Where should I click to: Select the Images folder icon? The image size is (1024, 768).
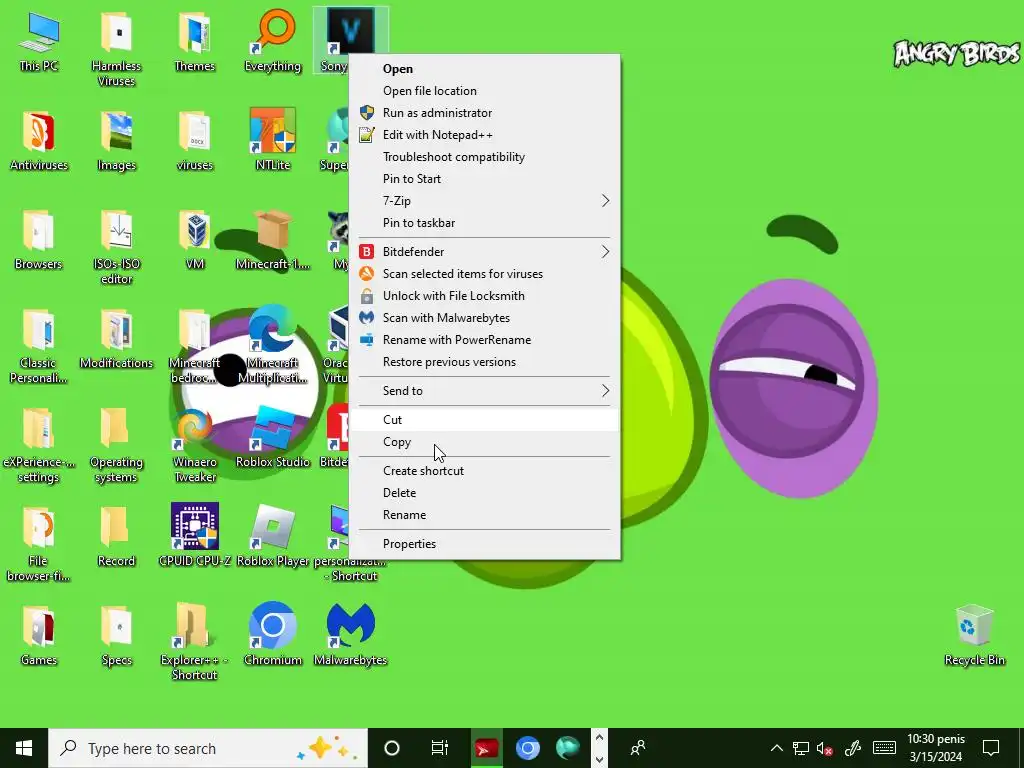[x=116, y=138]
